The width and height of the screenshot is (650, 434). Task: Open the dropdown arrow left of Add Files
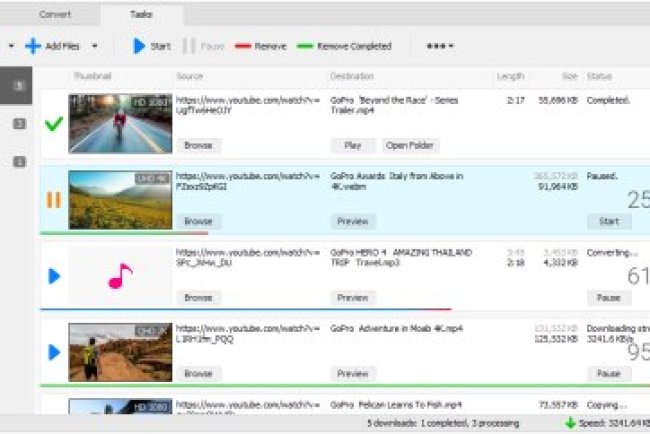point(11,46)
